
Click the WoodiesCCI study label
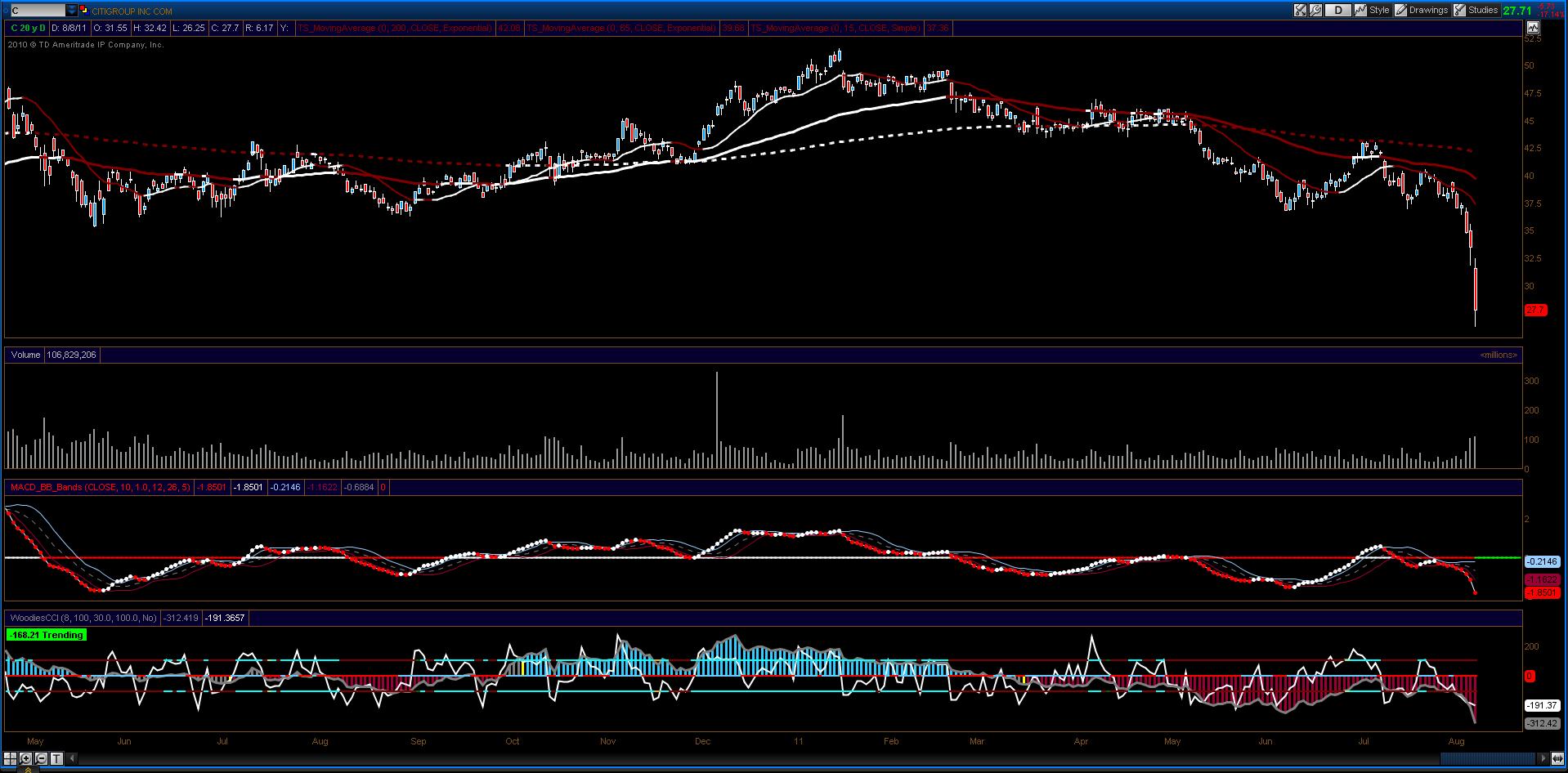(83, 618)
